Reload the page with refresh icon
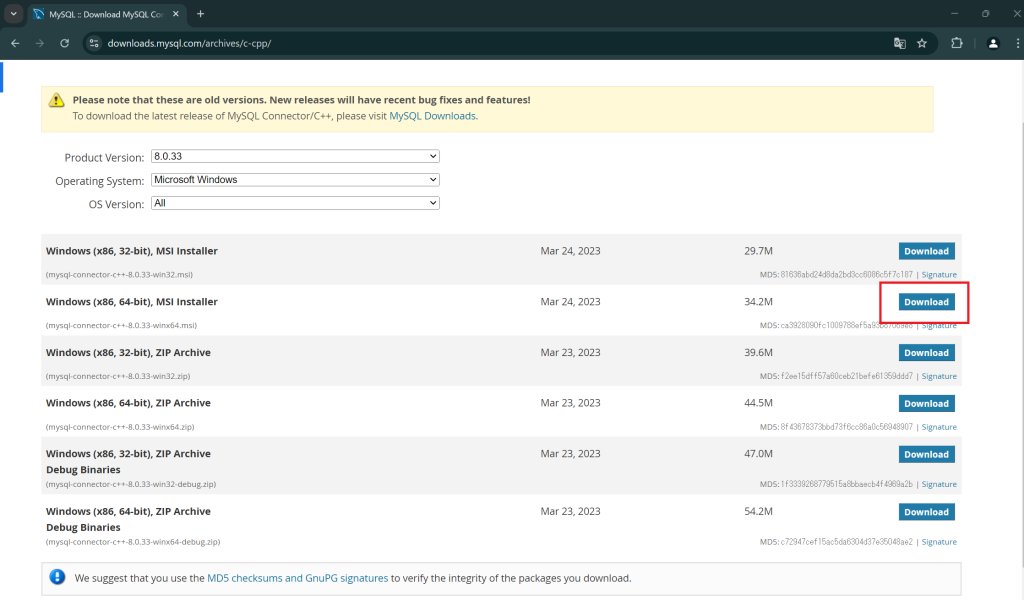The image size is (1024, 600). pyautogui.click(x=65, y=43)
